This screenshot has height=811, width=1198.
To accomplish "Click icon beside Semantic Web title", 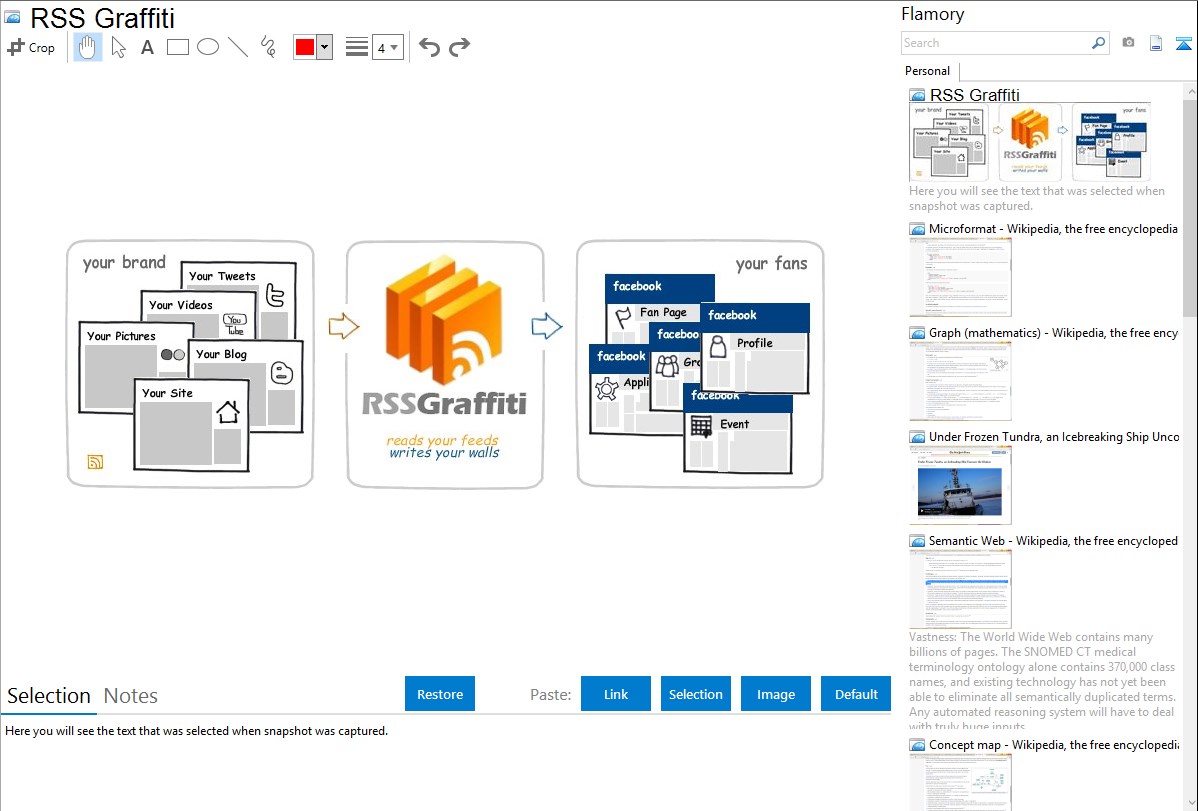I will pos(917,541).
